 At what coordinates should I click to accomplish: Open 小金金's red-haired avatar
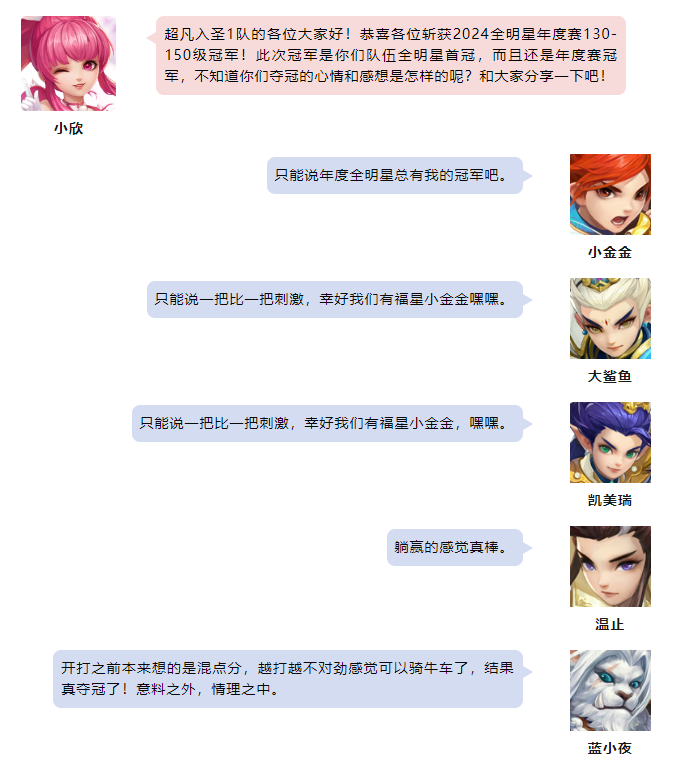point(610,194)
